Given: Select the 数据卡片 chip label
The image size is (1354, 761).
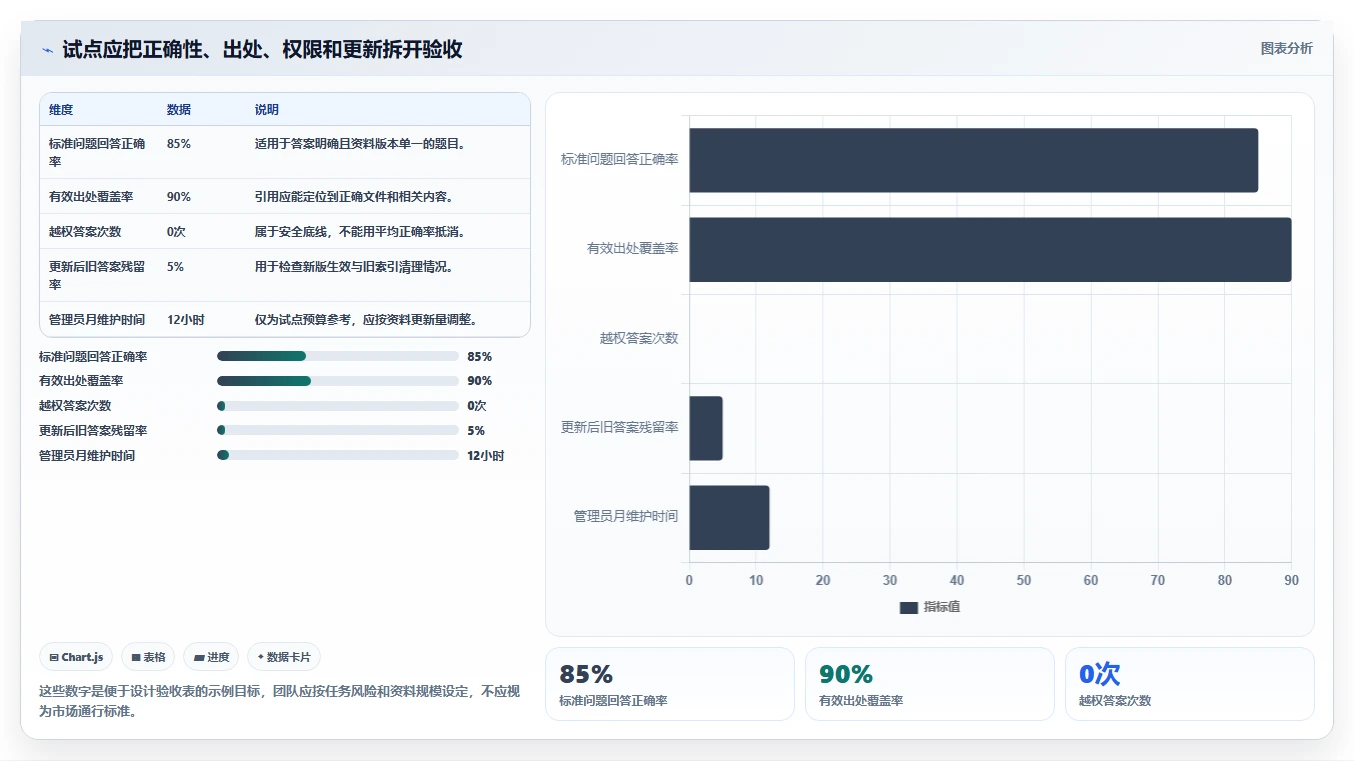Looking at the screenshot, I should [288, 657].
